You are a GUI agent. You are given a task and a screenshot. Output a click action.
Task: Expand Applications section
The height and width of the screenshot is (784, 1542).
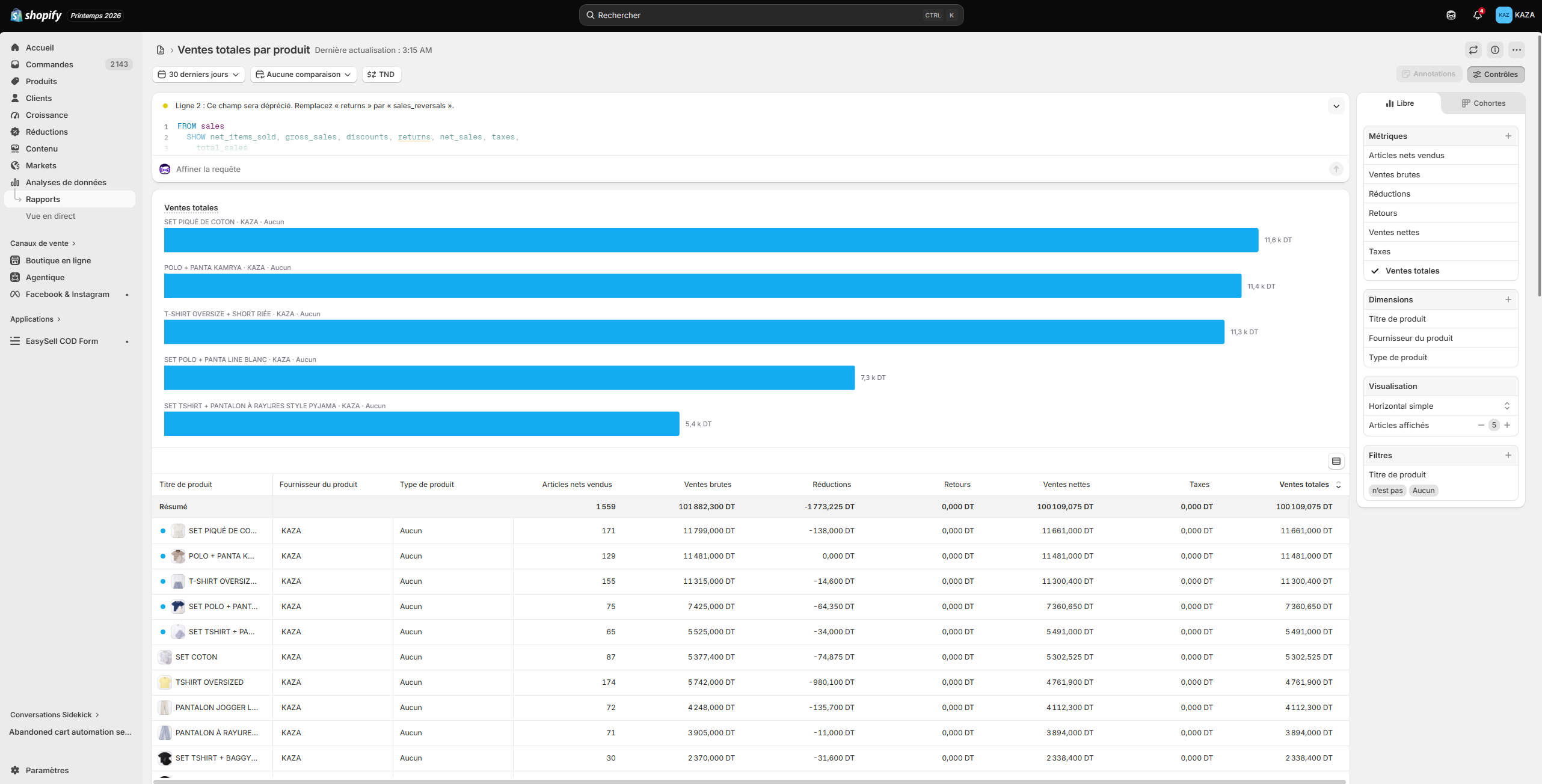[x=35, y=319]
